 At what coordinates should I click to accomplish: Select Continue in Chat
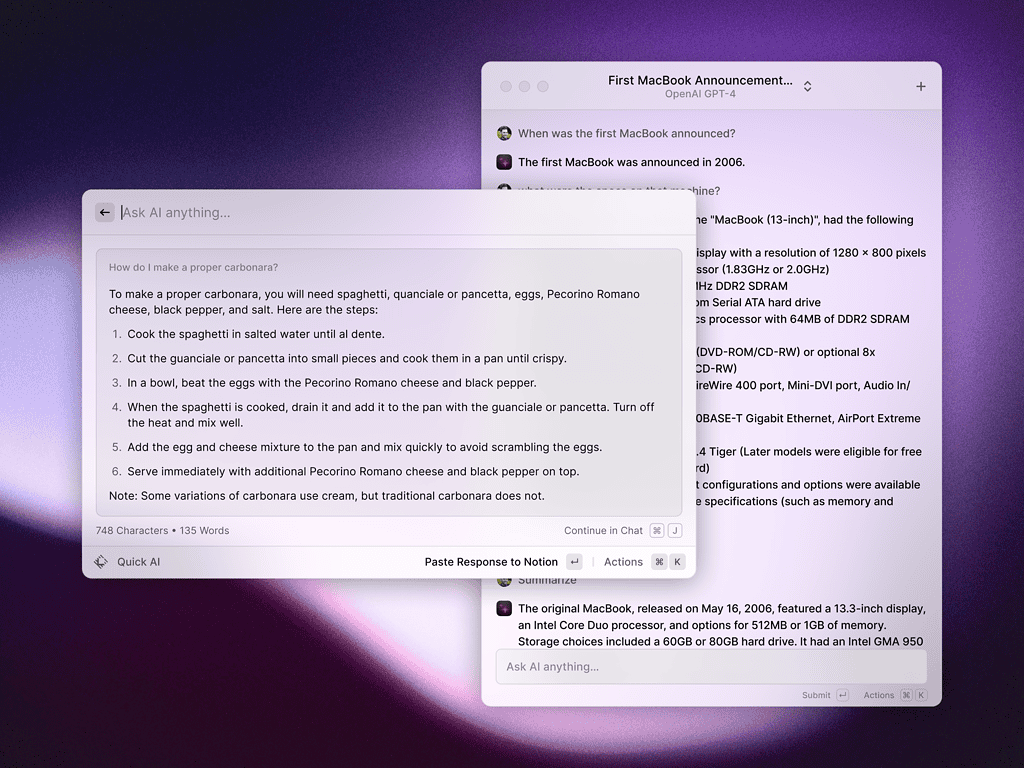click(603, 531)
